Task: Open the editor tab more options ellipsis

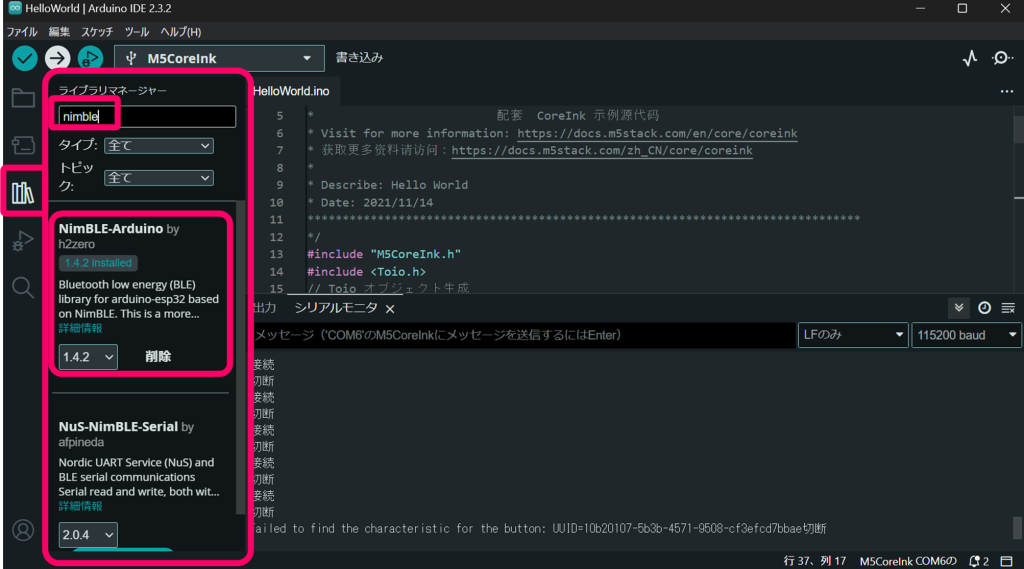Action: [1006, 91]
